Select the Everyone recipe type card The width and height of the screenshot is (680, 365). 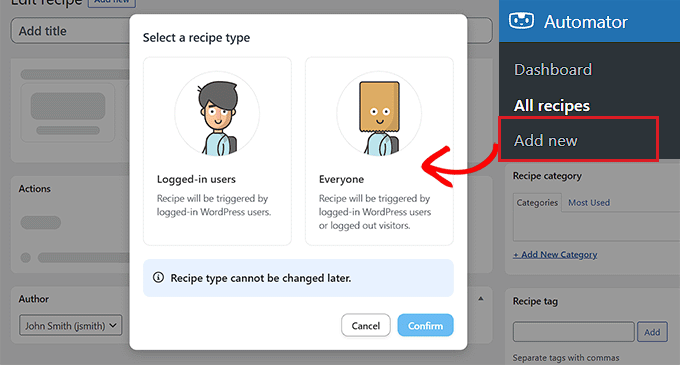[379, 151]
